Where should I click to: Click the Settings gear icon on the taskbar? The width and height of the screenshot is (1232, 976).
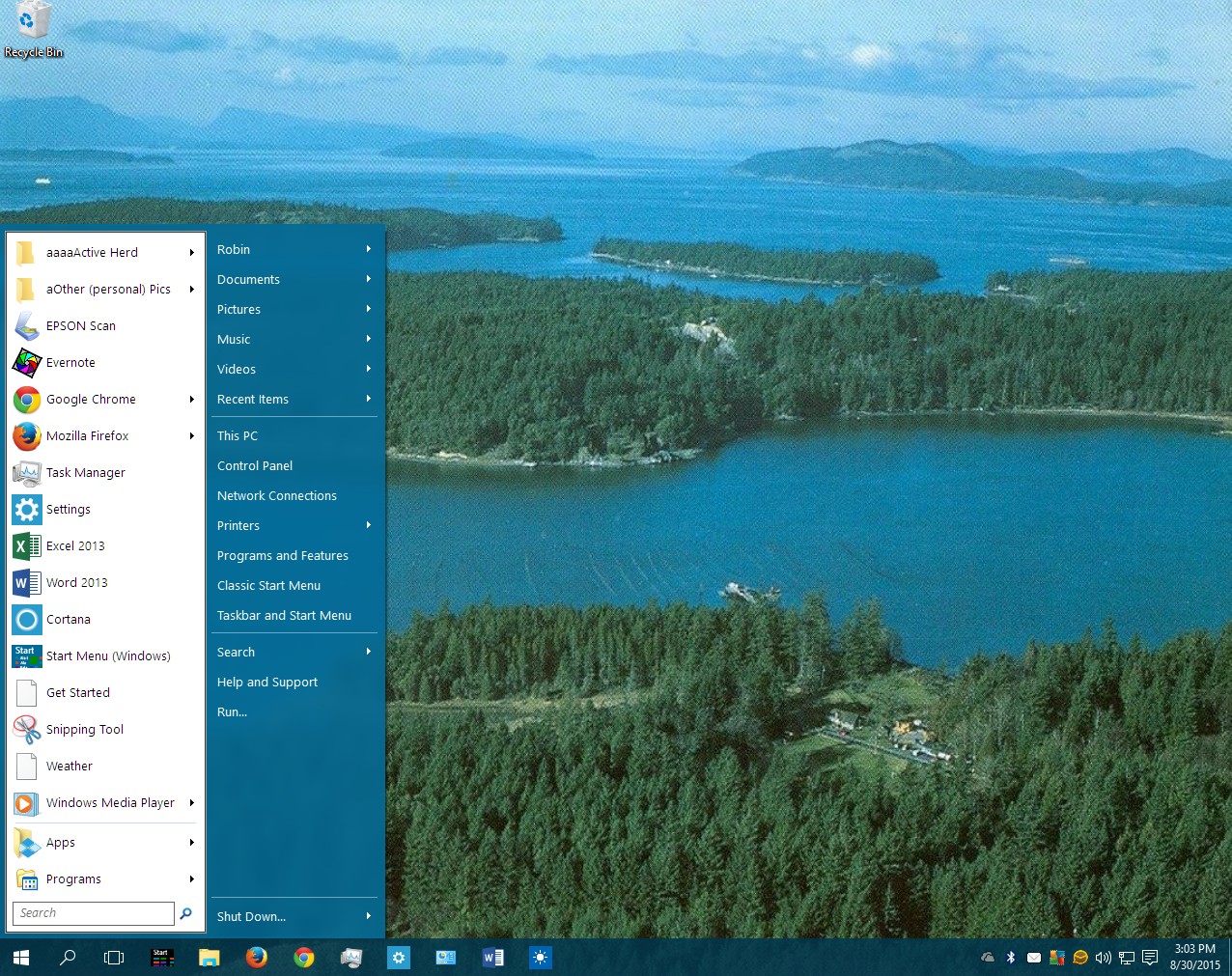[398, 958]
